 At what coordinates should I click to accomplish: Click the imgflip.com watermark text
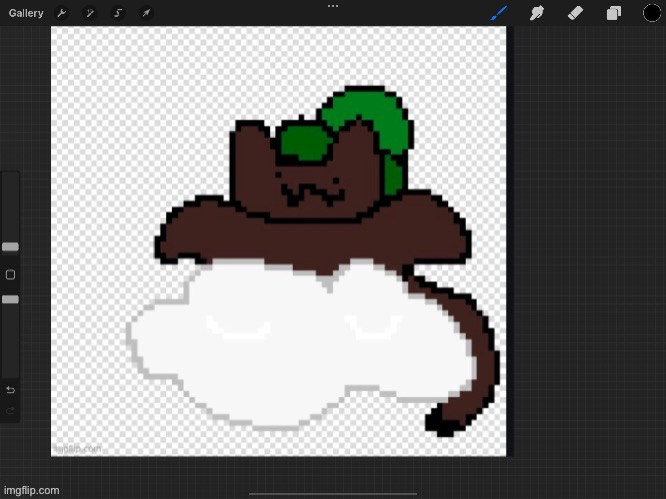(x=31, y=490)
